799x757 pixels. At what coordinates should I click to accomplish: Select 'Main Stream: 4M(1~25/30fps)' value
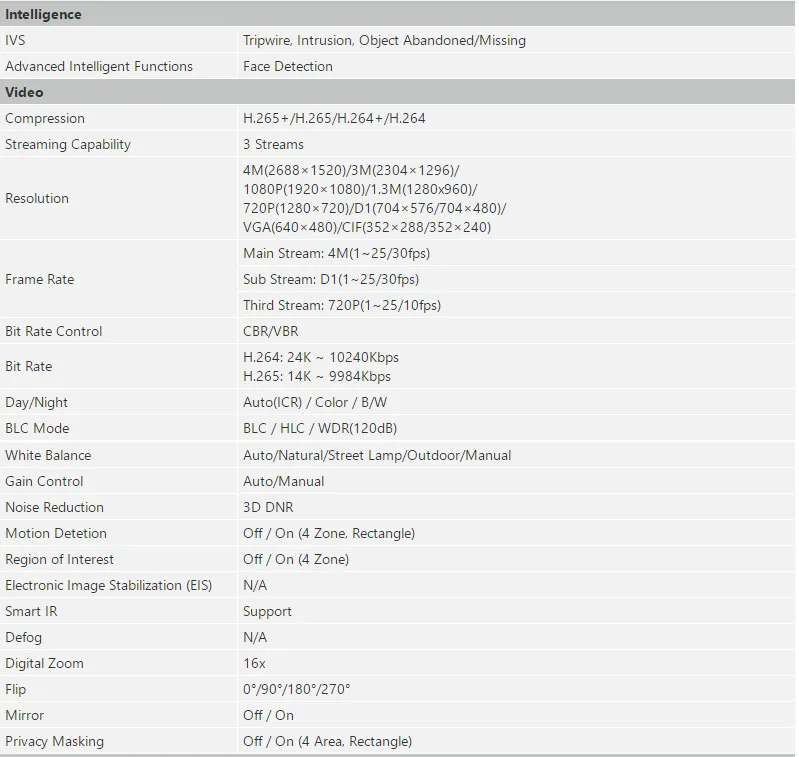click(336, 253)
